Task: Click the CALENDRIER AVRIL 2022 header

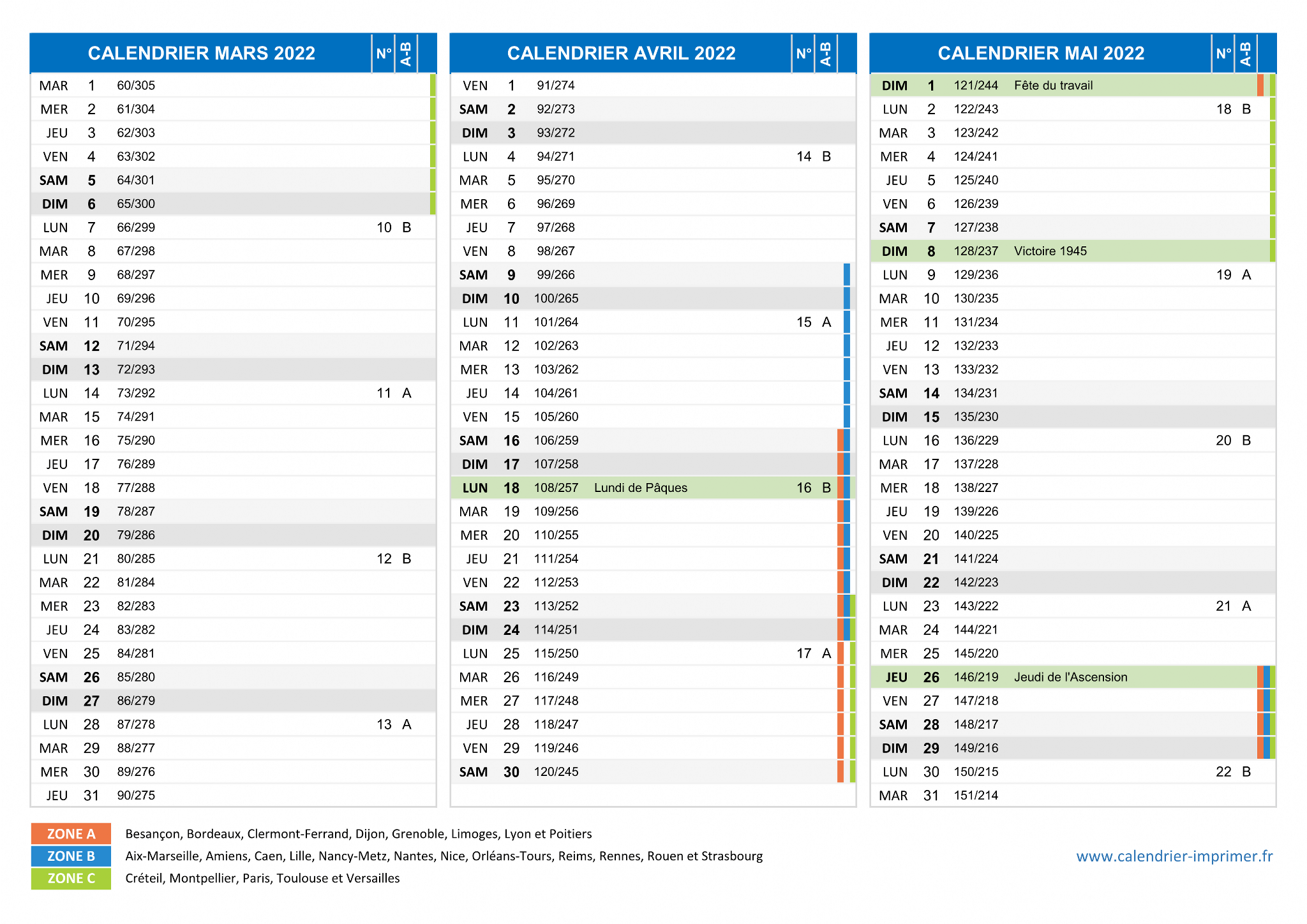Action: coord(622,53)
